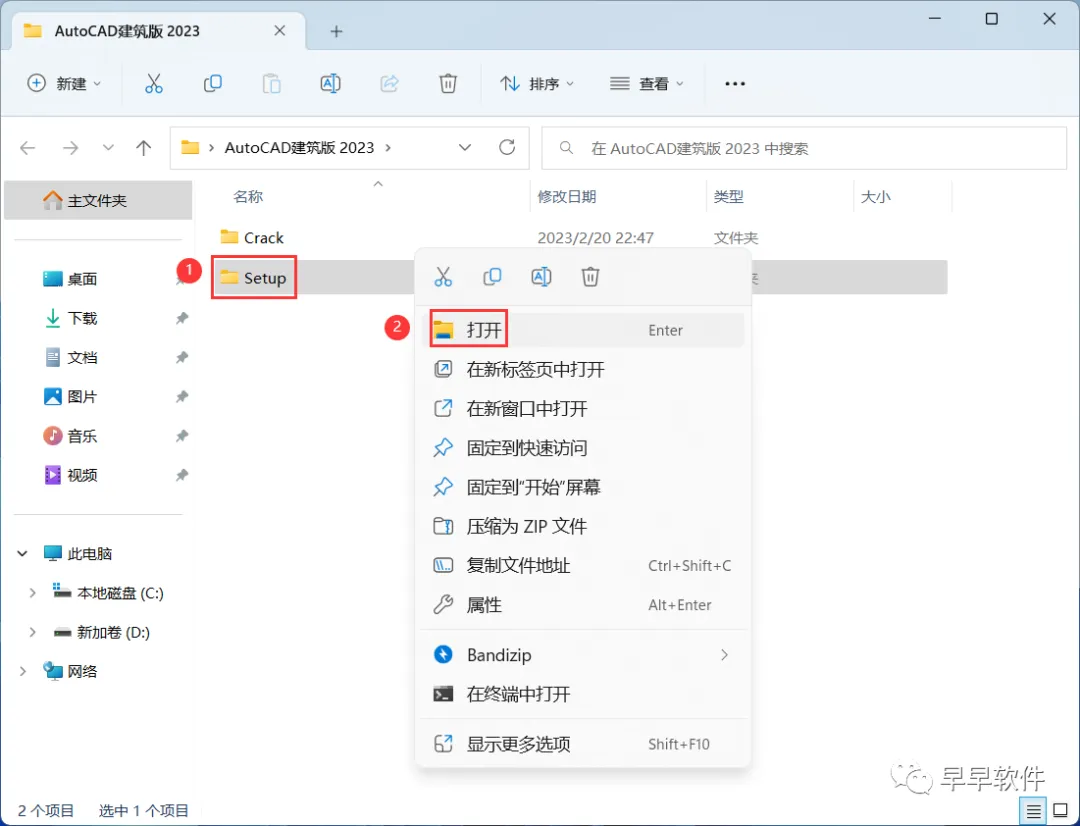This screenshot has width=1080, height=826.
Task: Click the Rename icon in the context menu
Action: 541,277
